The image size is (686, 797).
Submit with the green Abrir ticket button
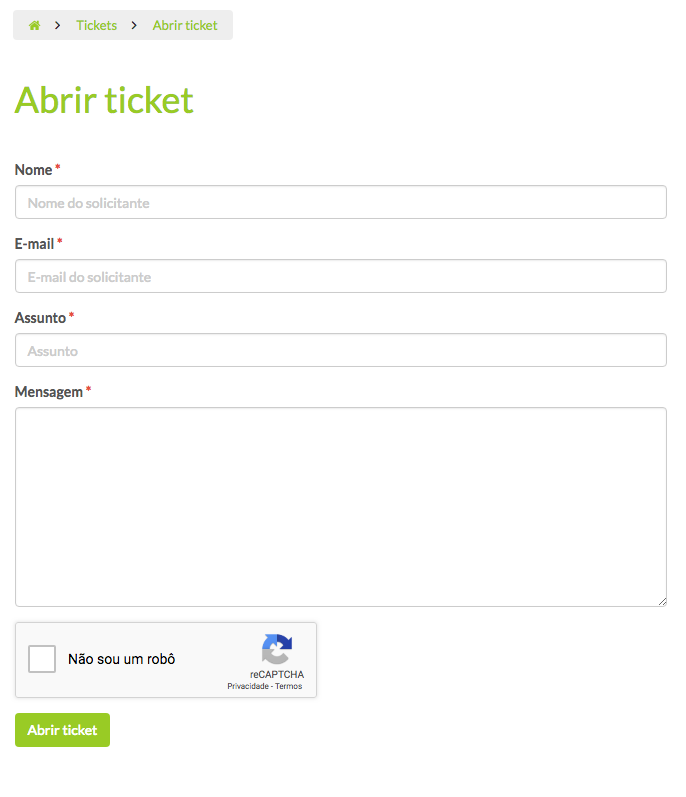coord(63,730)
